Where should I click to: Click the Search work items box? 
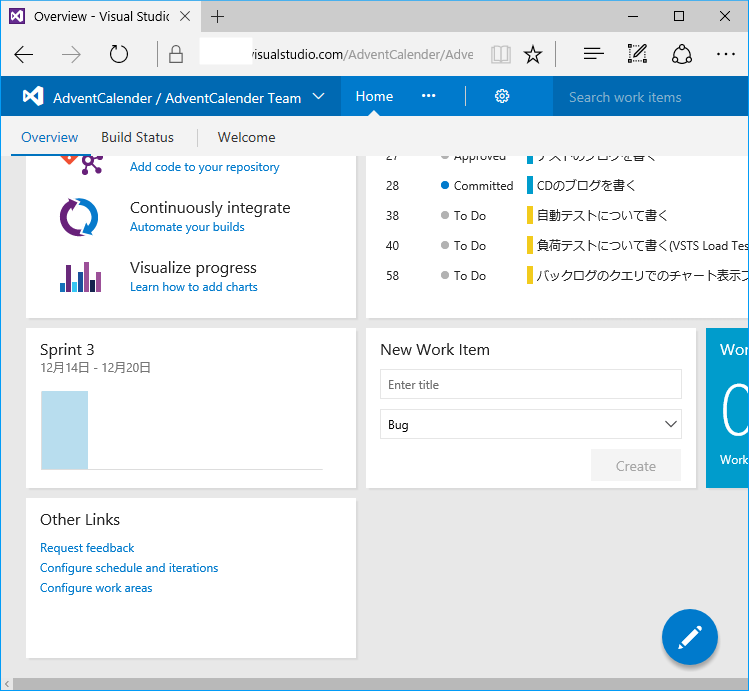(x=651, y=97)
